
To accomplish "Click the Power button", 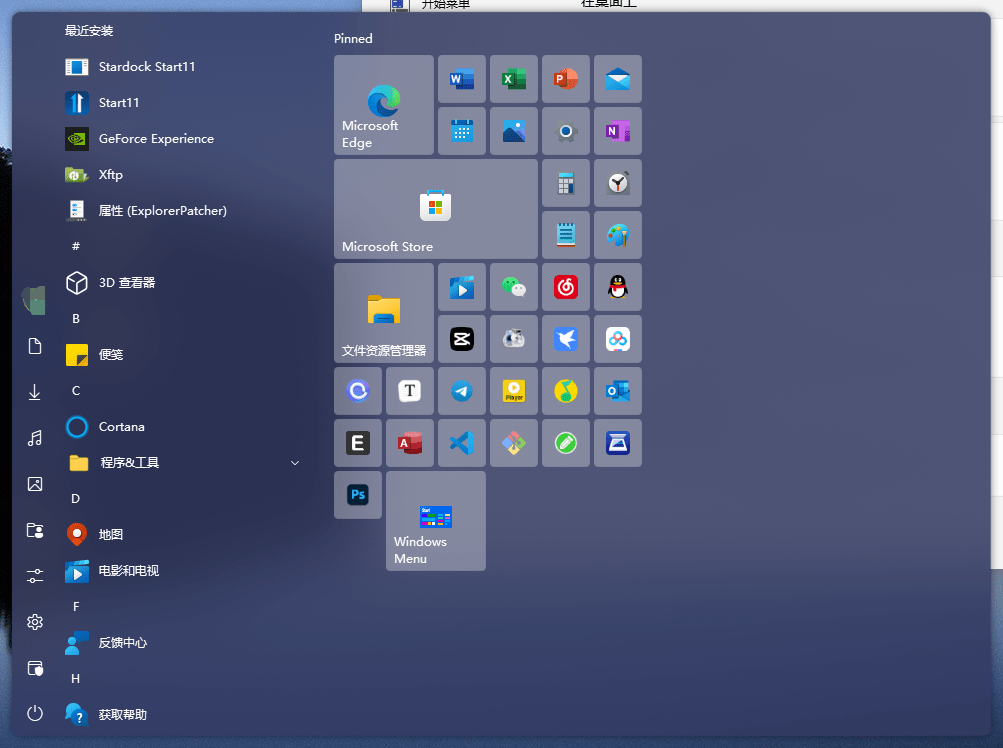I will pos(35,713).
